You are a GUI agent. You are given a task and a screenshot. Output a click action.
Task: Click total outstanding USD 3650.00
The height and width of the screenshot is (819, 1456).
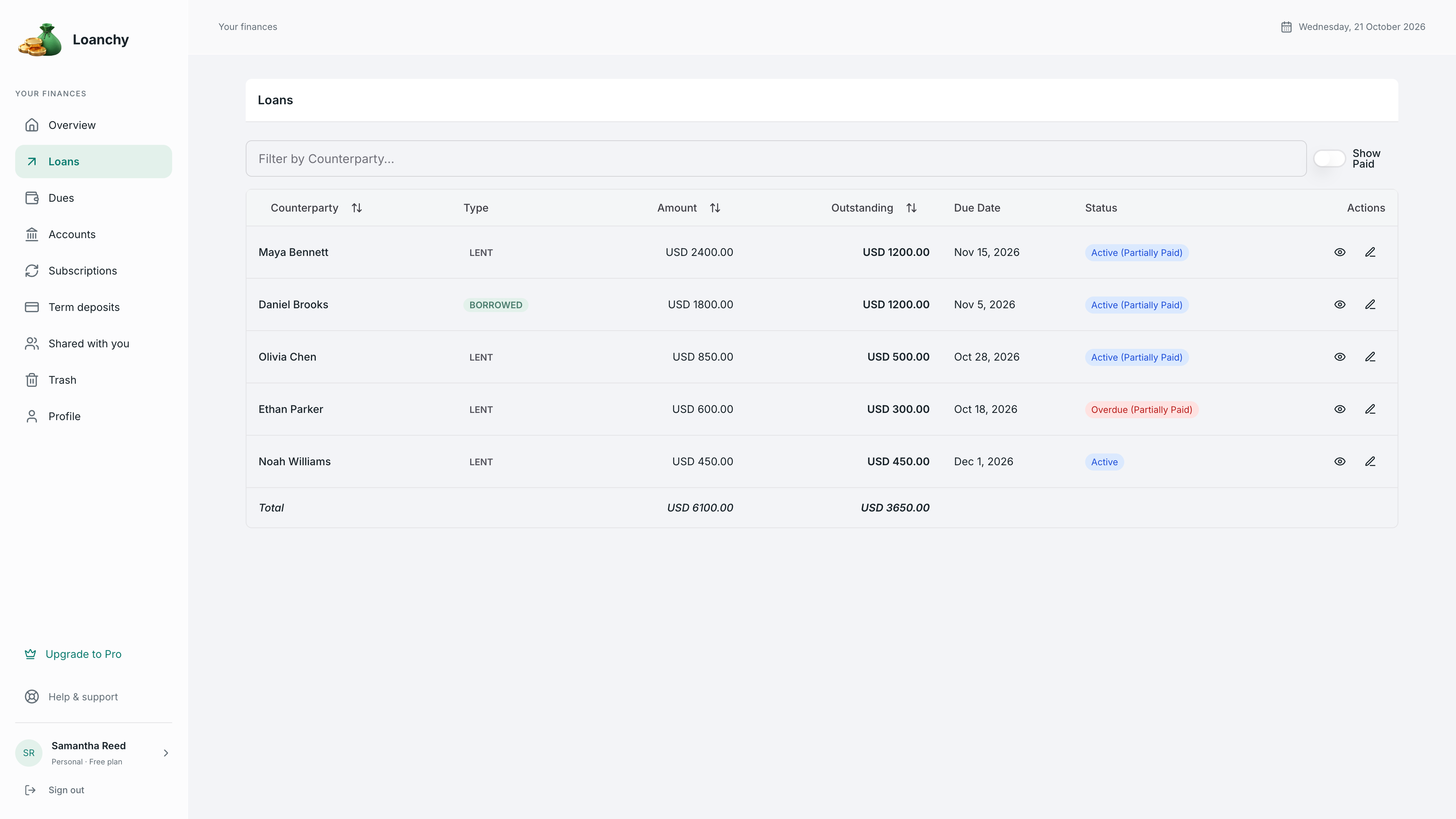point(895,508)
